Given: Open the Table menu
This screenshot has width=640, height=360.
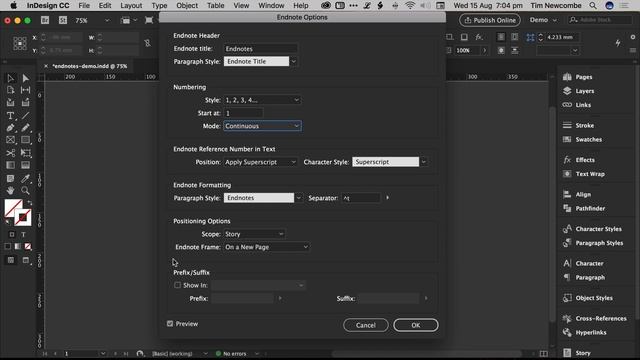Looking at the screenshot, I should click(x=216, y=5).
